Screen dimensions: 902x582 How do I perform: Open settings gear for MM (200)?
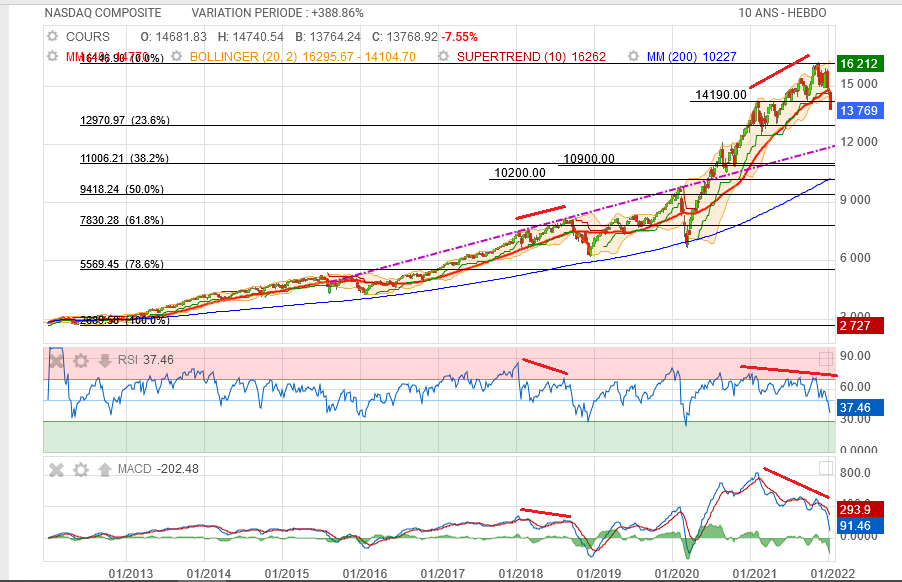pos(633,56)
